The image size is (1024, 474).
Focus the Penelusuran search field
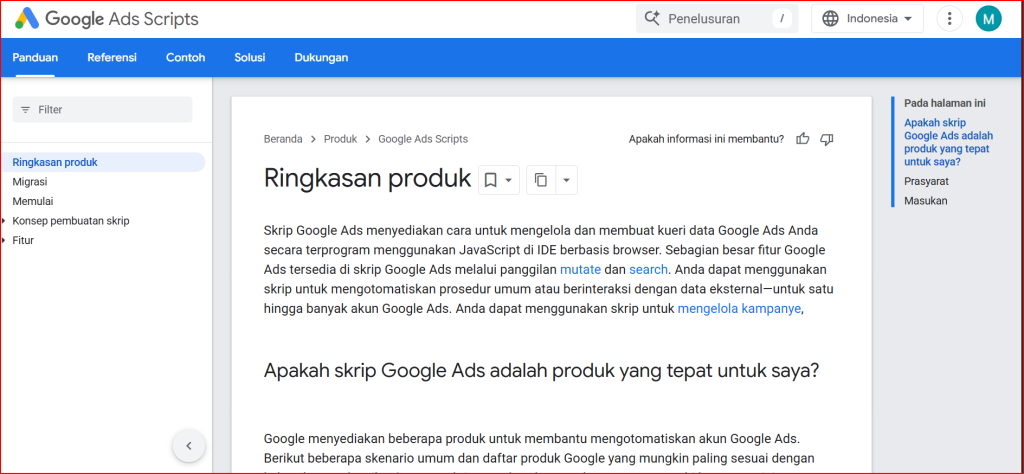click(x=716, y=19)
